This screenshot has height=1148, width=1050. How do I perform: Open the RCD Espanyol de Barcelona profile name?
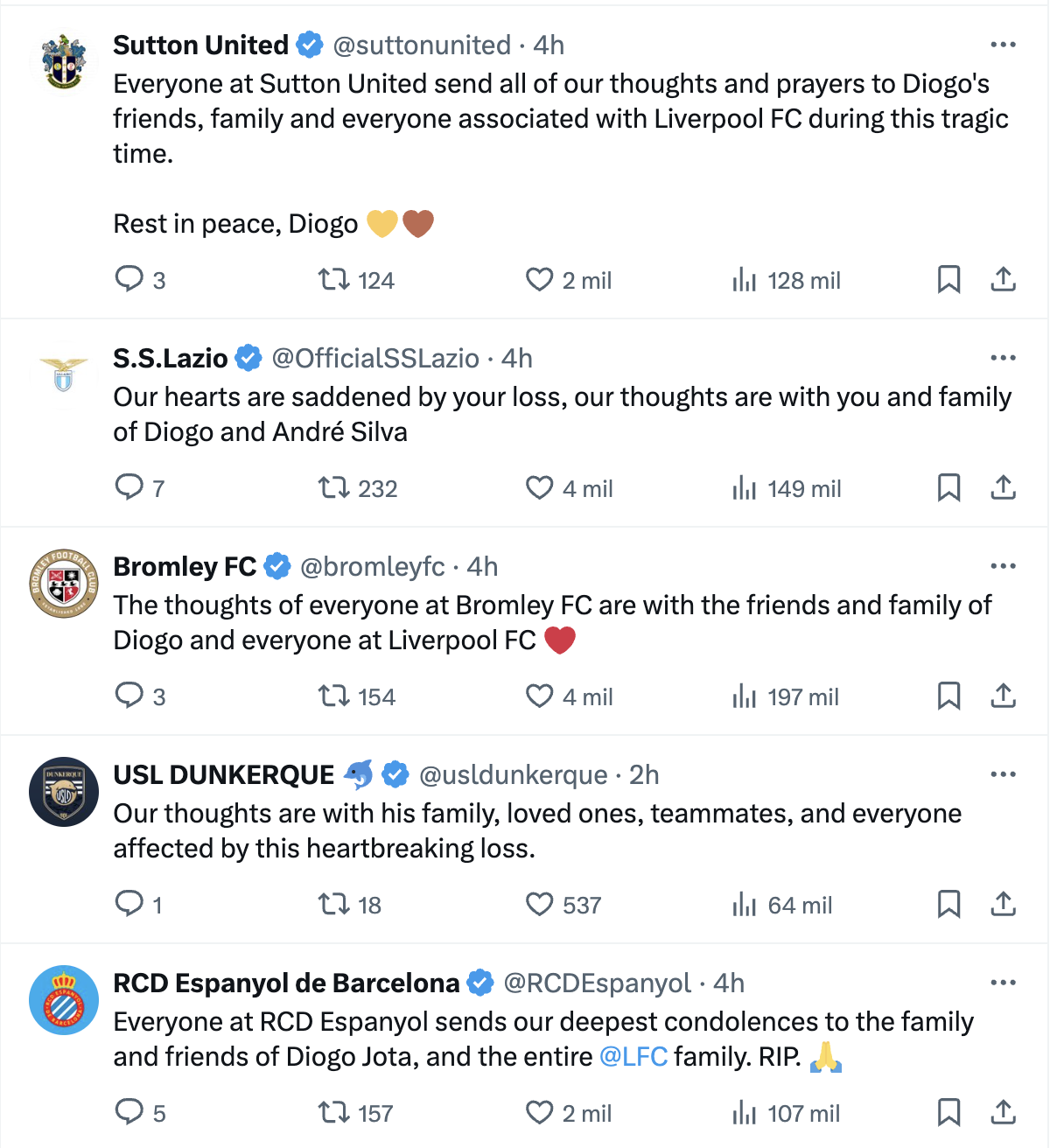click(286, 983)
